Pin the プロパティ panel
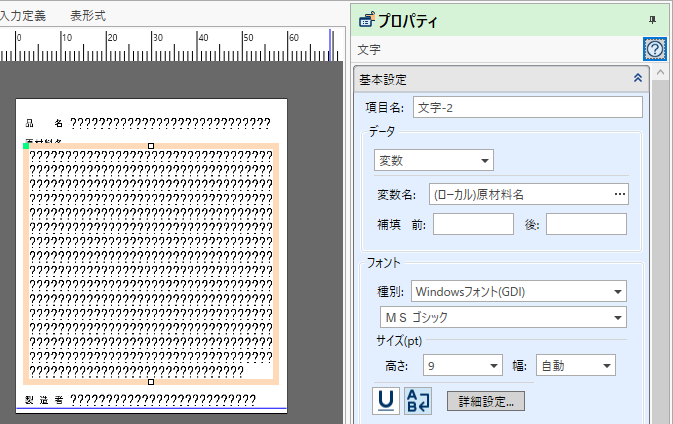Screen dimensions: 673x424 tap(652, 20)
